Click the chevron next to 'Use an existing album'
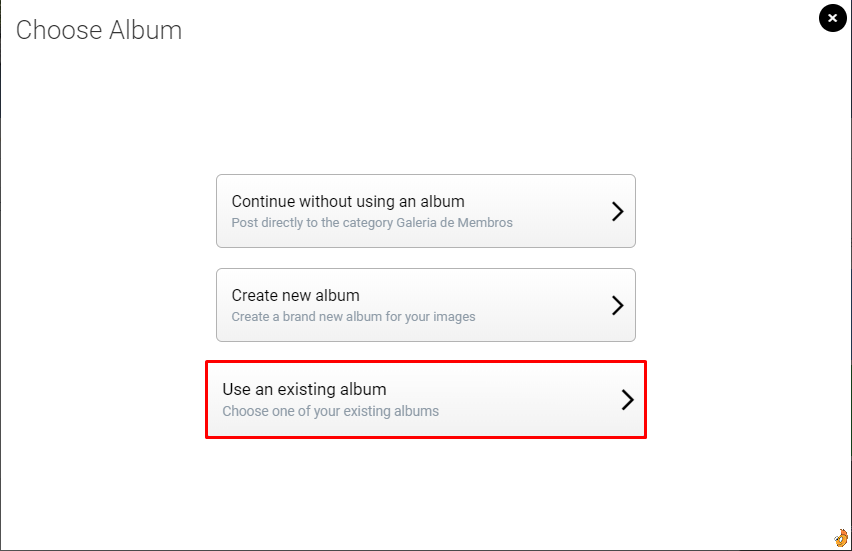The height and width of the screenshot is (551, 852). (628, 399)
